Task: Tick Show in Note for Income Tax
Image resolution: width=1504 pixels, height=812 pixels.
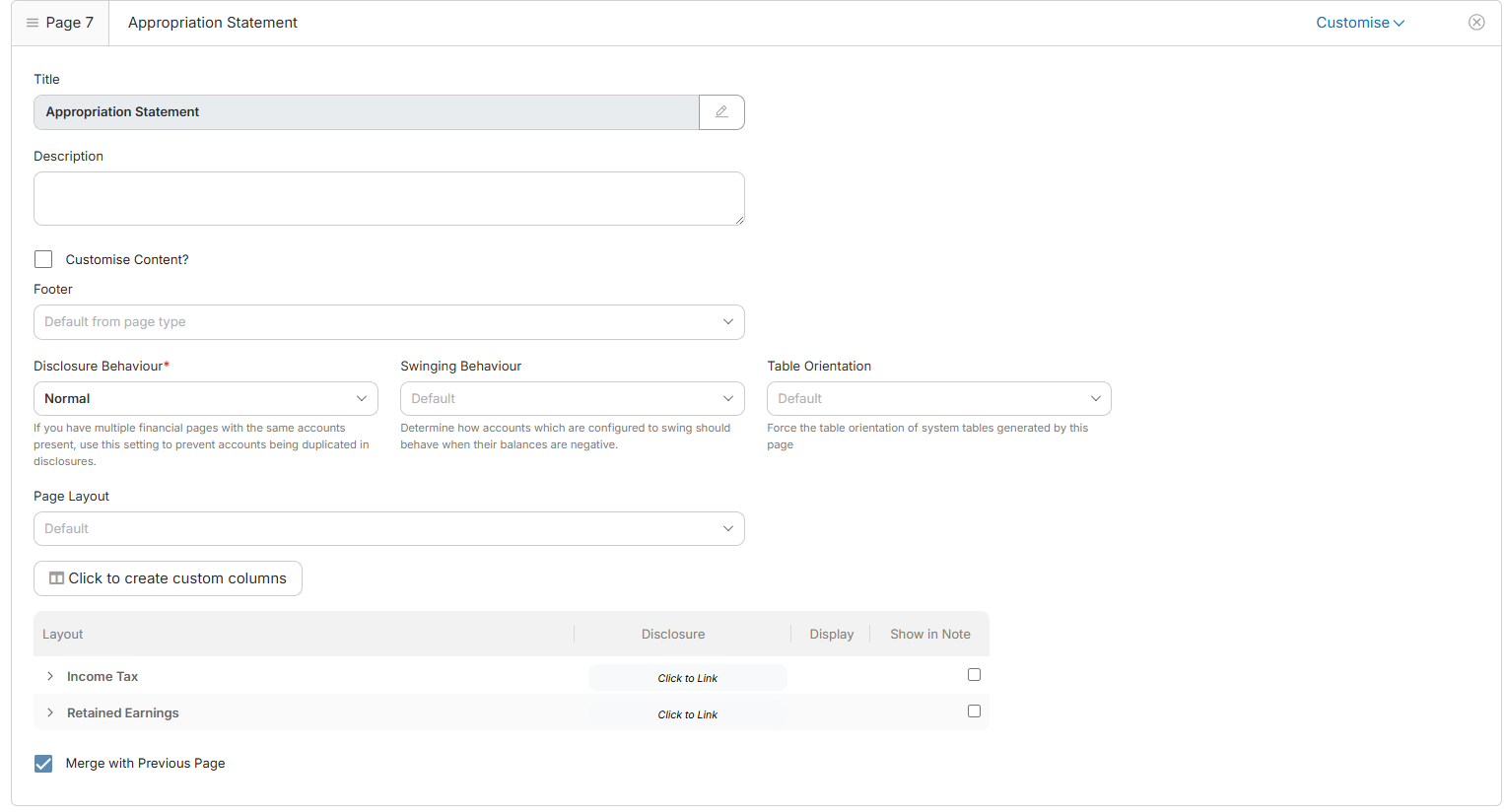Action: 974,675
